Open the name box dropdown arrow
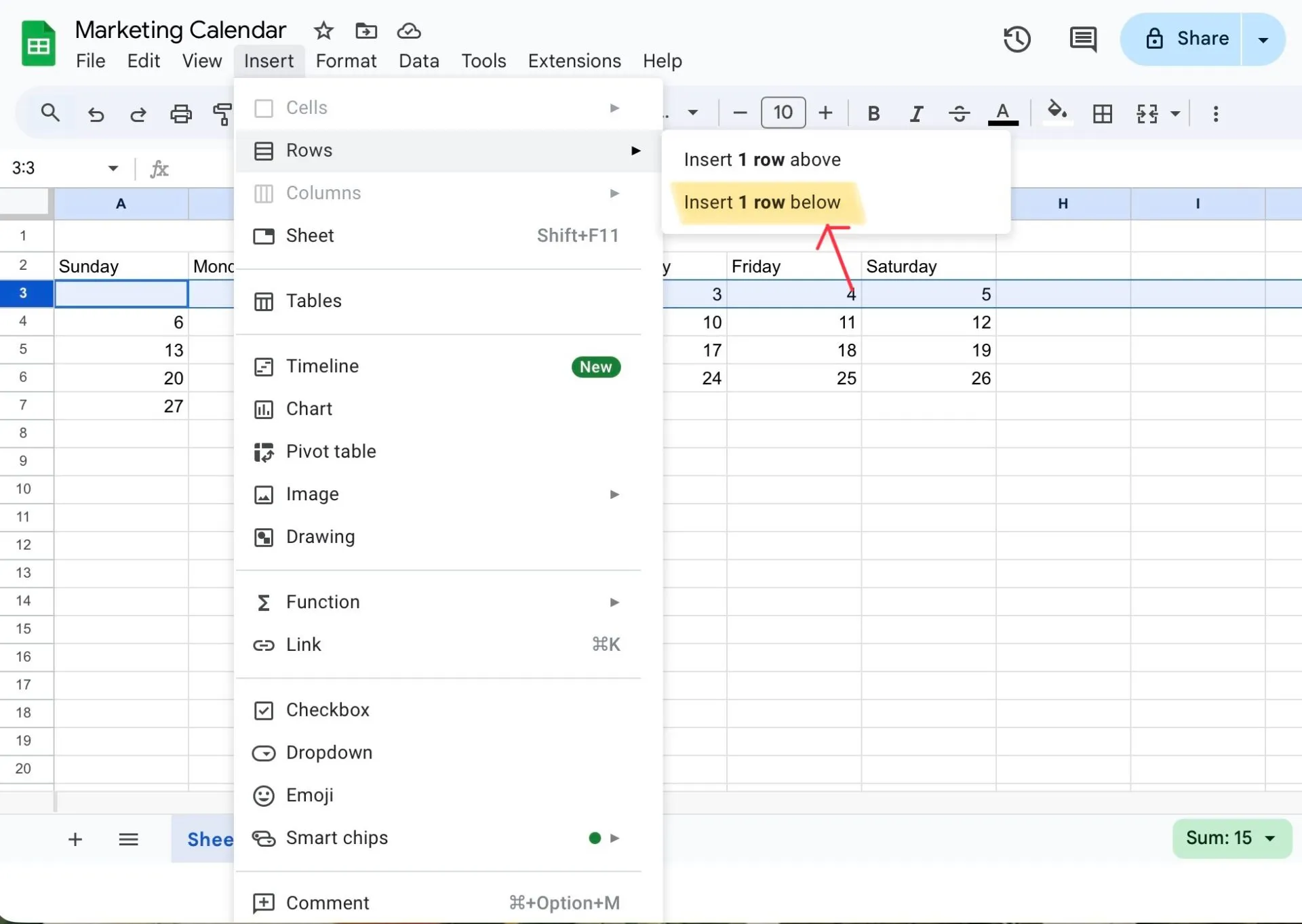This screenshot has height=924, width=1302. pyautogui.click(x=113, y=168)
